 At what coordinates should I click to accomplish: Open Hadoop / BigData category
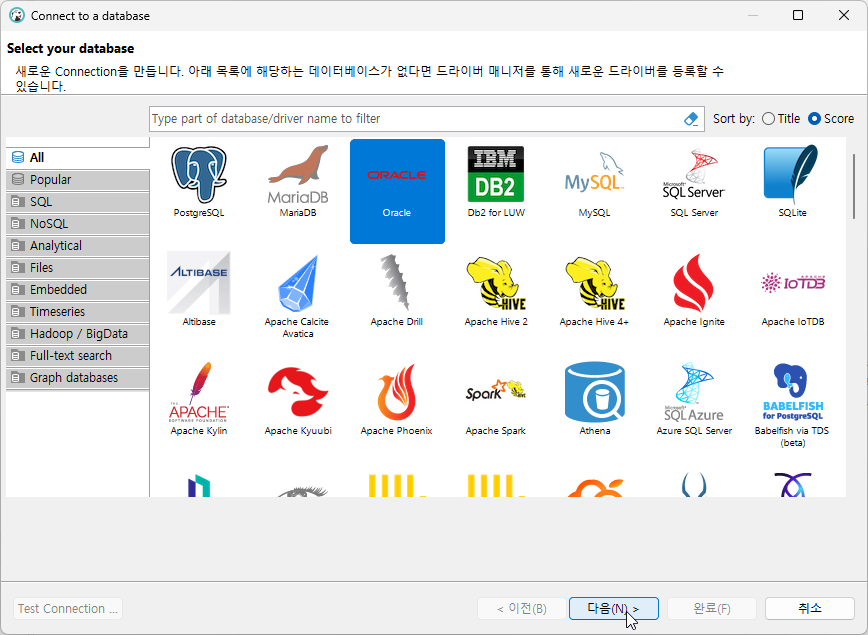click(78, 334)
